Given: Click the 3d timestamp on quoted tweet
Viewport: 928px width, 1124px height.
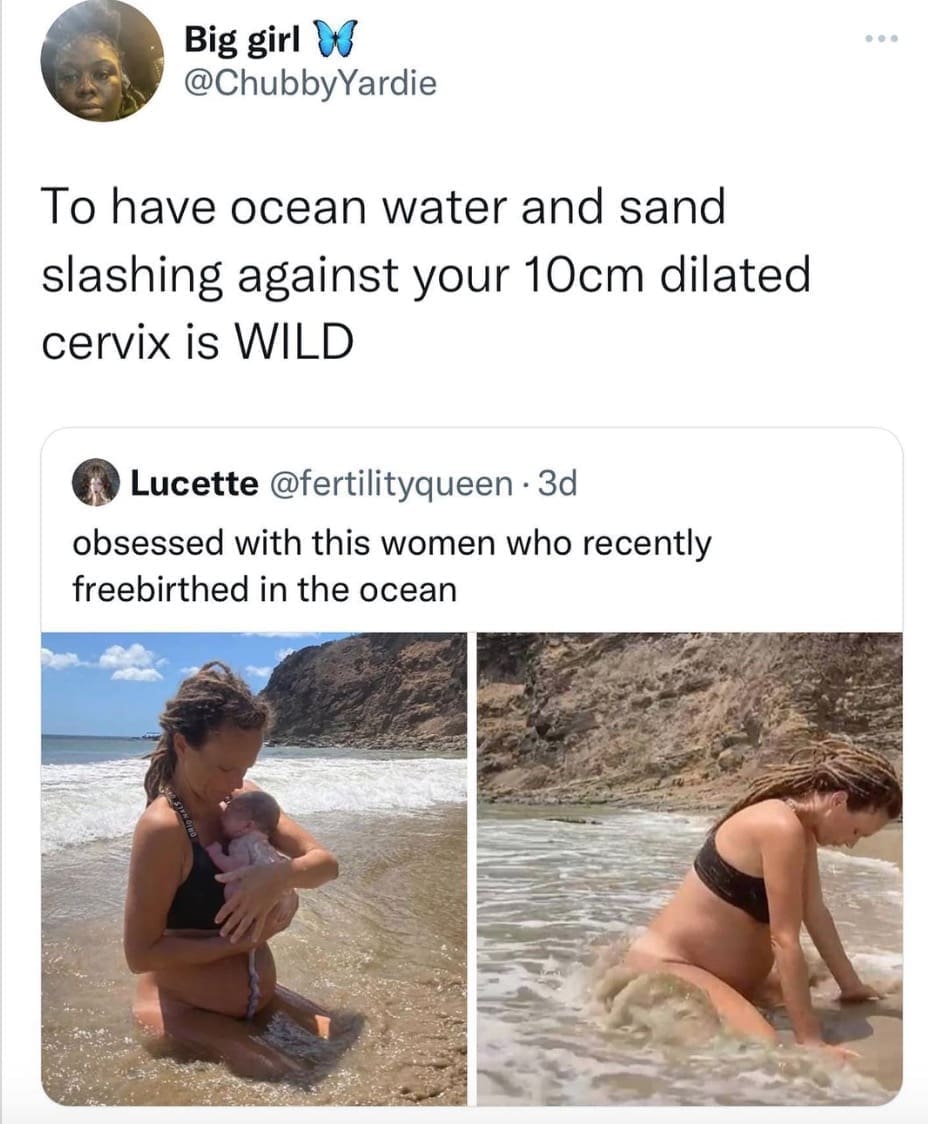Looking at the screenshot, I should pos(557,484).
